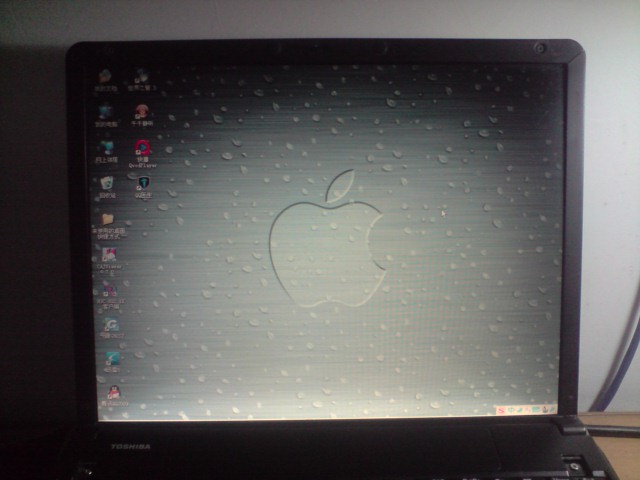Click the red Sogou S logo
Image resolution: width=640 pixels, height=480 pixels.
(501, 410)
